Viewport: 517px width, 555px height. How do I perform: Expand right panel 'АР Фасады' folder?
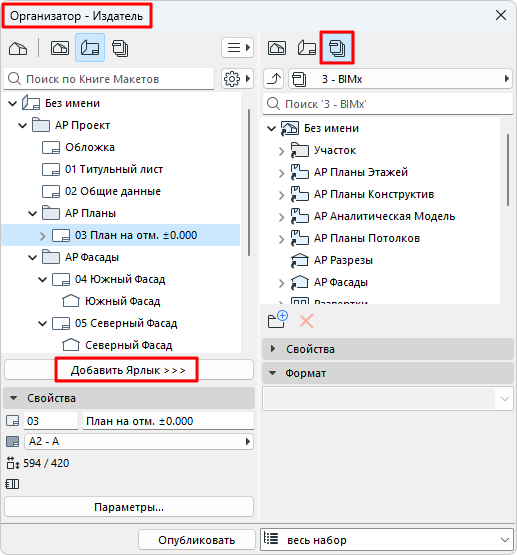point(281,283)
